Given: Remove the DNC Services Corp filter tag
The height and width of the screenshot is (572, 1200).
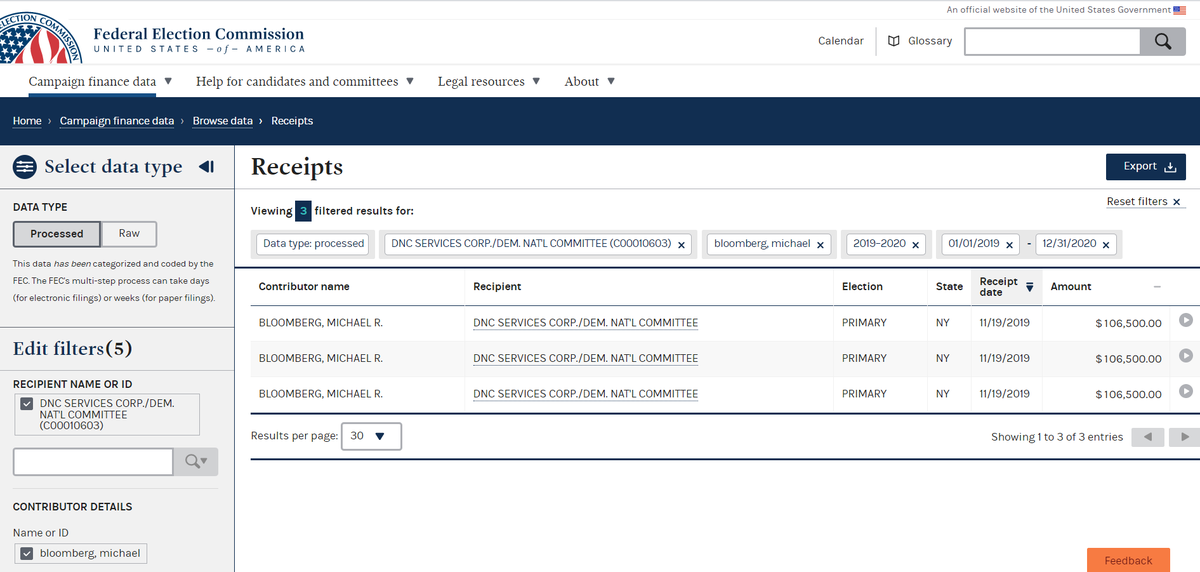Looking at the screenshot, I should 682,245.
